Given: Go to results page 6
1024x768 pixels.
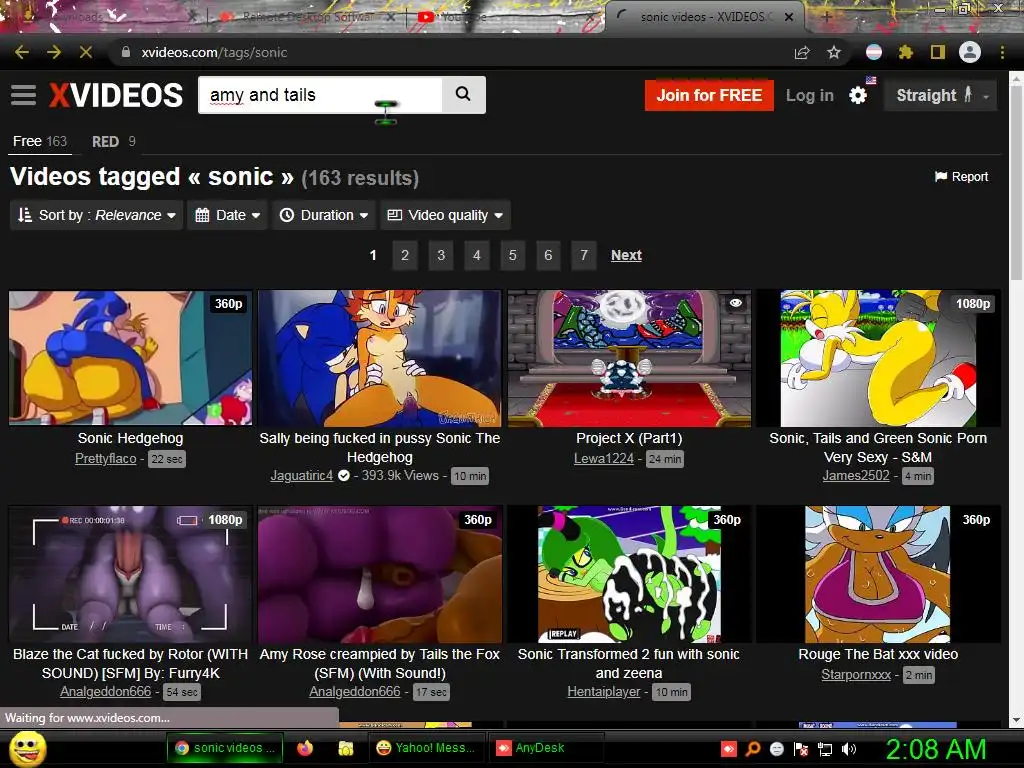Looking at the screenshot, I should click(548, 255).
